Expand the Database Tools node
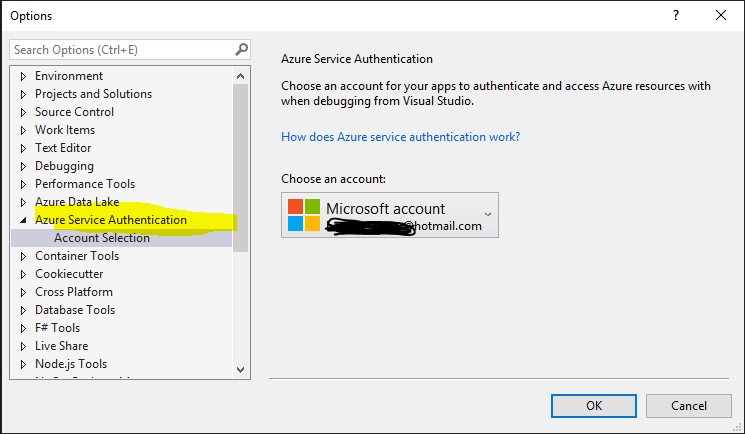This screenshot has width=745, height=434. (x=23, y=311)
